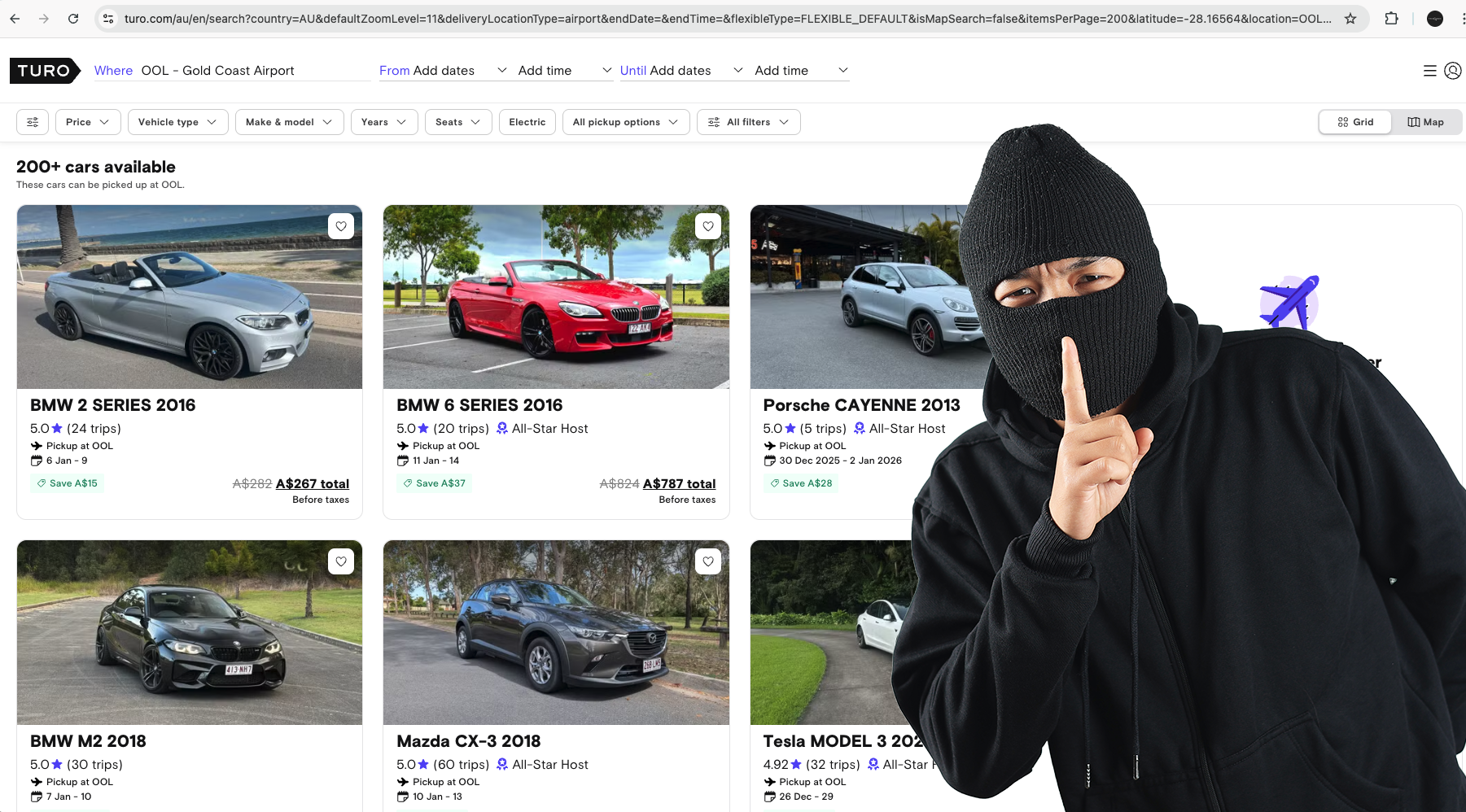Select the Grid view tab
The height and width of the screenshot is (812, 1466).
[1354, 121]
